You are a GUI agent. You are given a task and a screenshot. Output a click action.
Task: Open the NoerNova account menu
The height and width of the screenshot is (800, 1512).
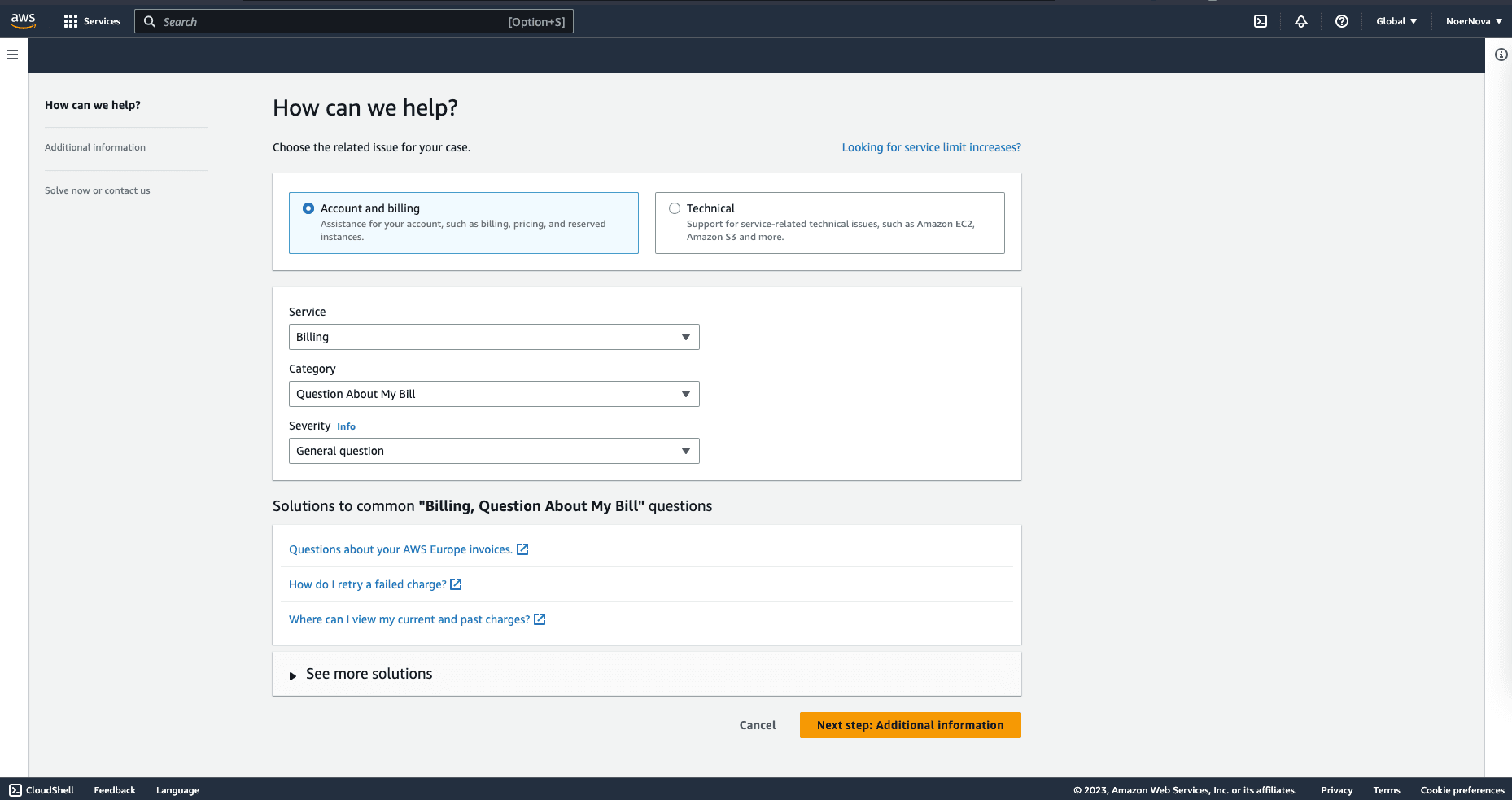pyautogui.click(x=1473, y=21)
